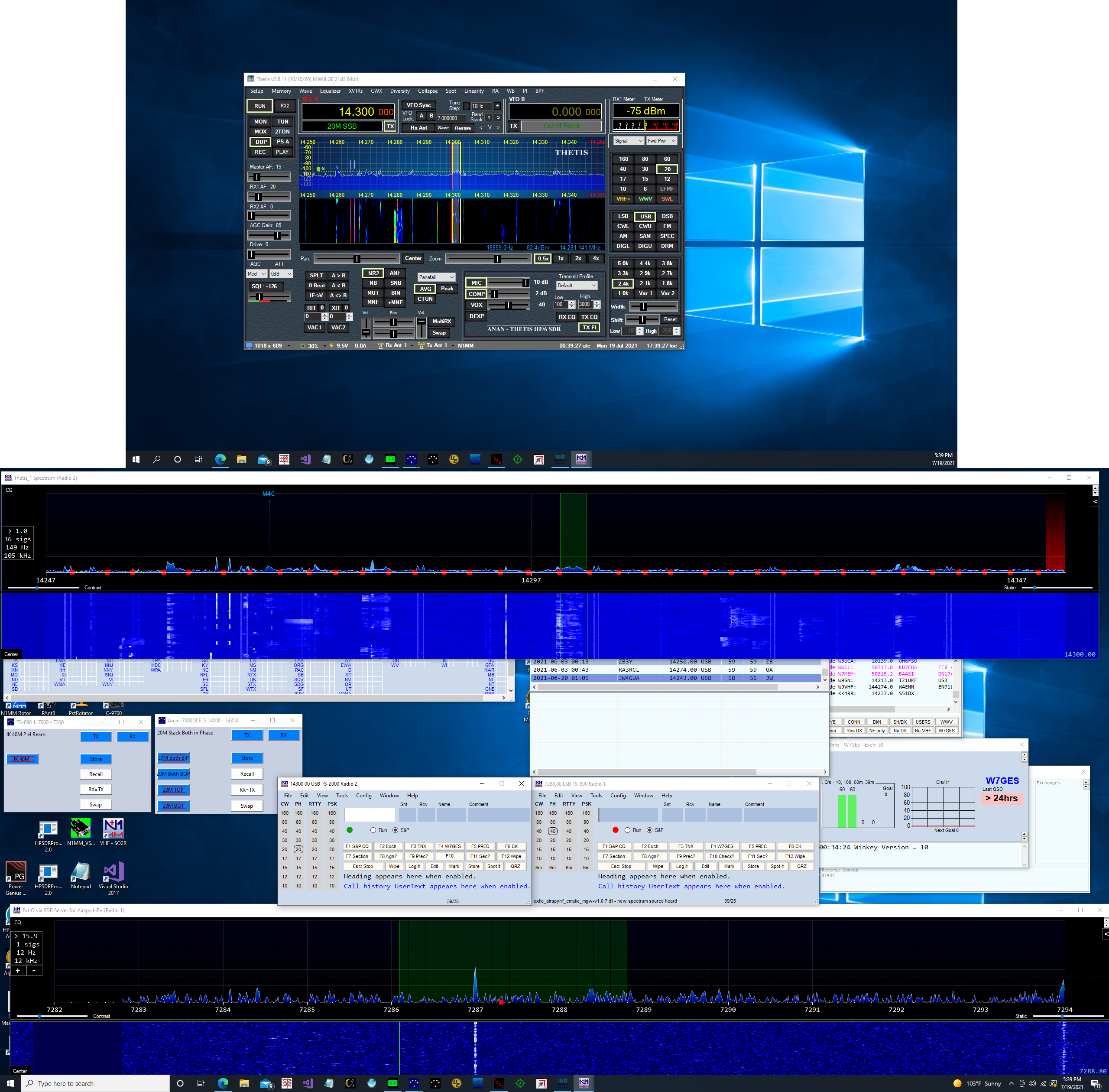Open RX1 meter Signal dropdown

(x=629, y=140)
